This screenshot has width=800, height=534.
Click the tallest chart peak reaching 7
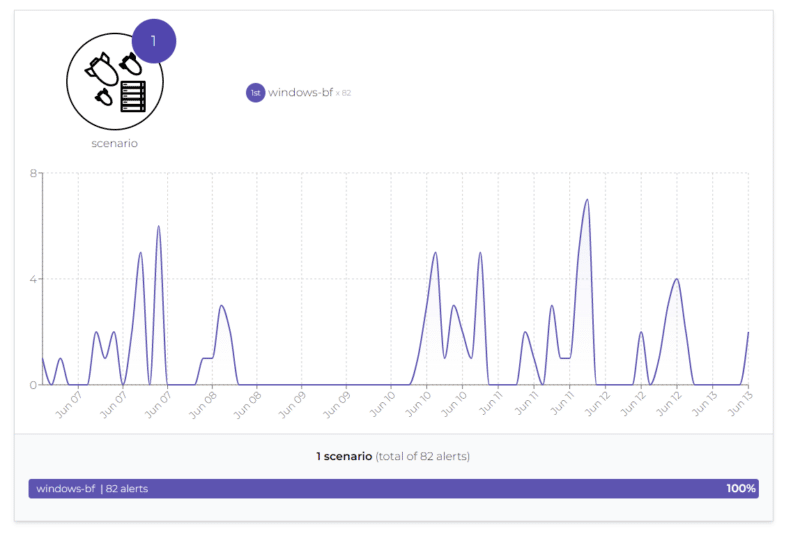(x=587, y=200)
